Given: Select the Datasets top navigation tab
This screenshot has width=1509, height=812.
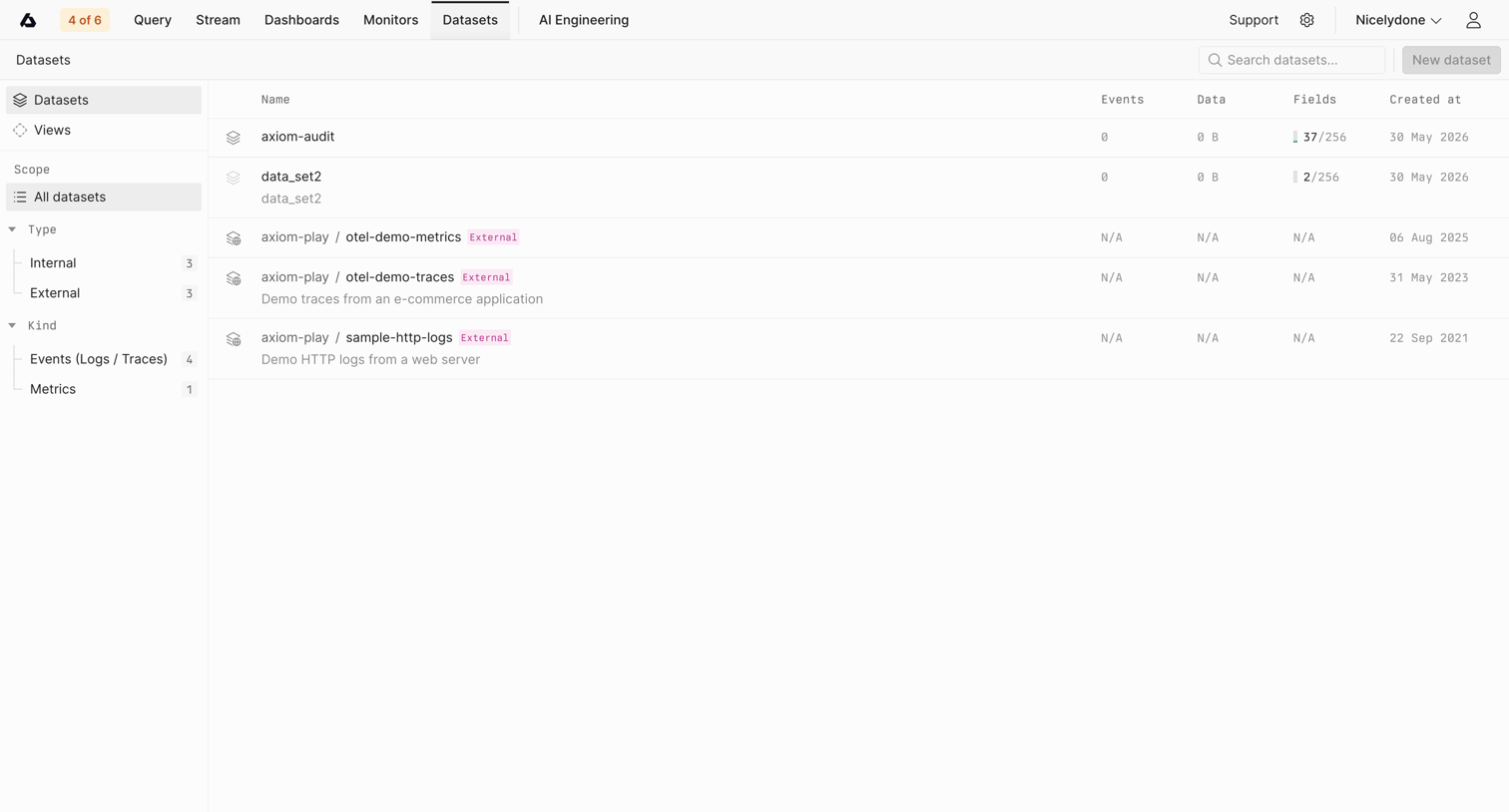Looking at the screenshot, I should tap(470, 20).
